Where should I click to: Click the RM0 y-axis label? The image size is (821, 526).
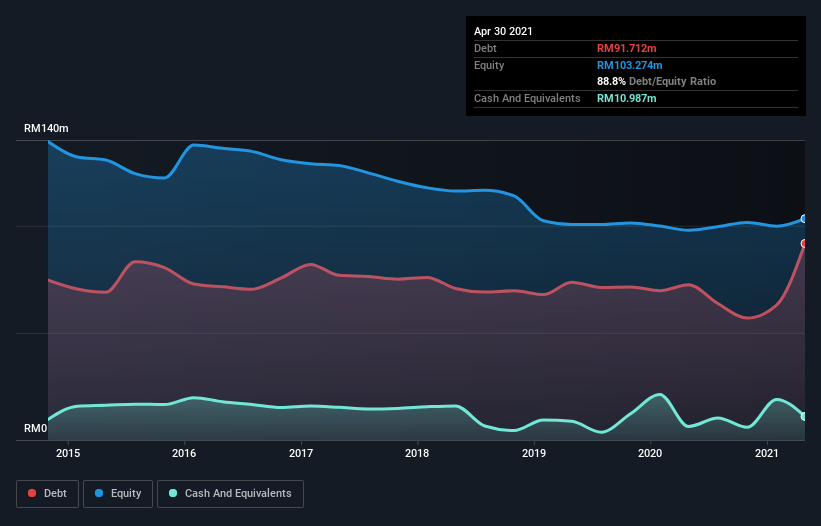[36, 428]
